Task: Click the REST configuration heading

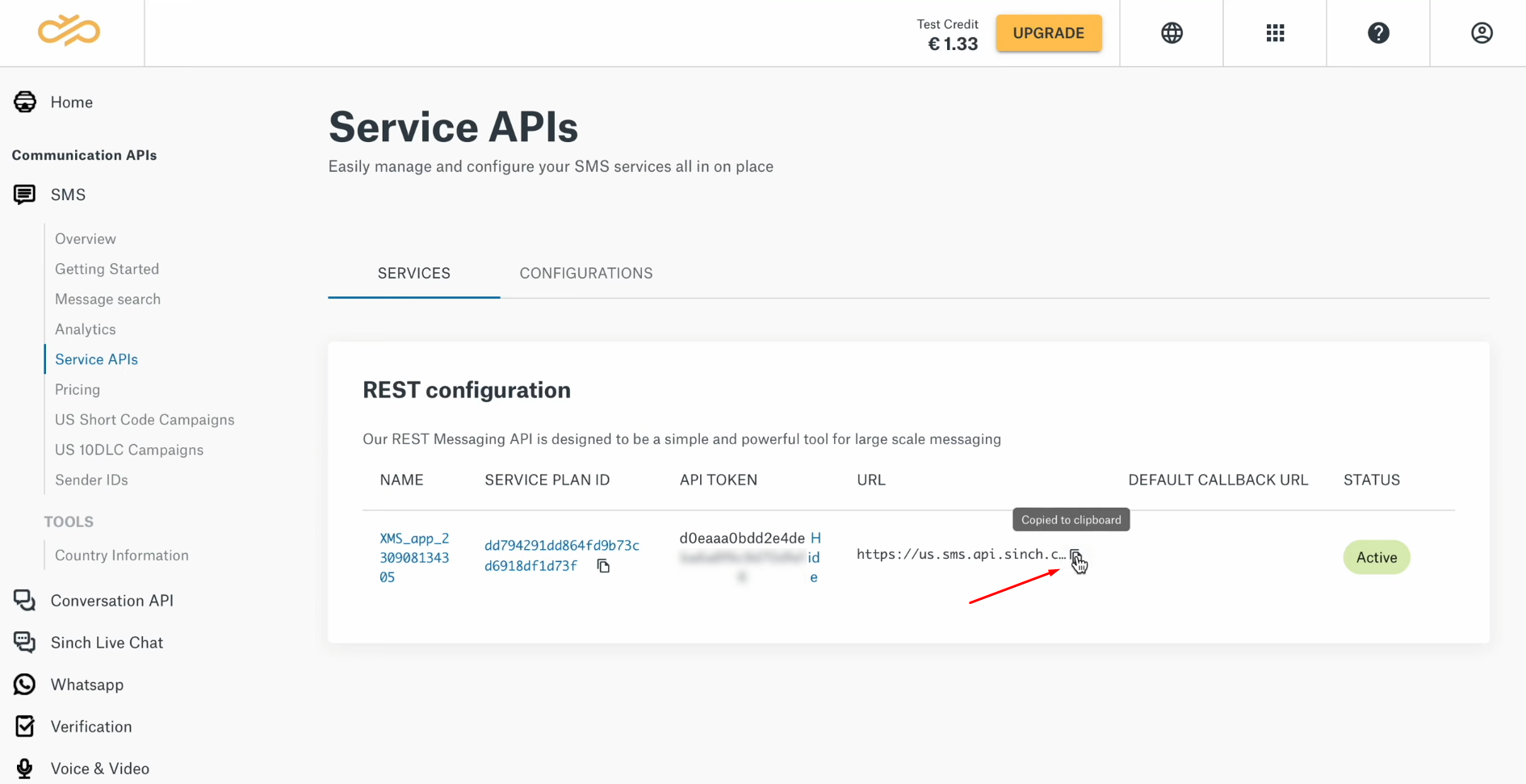Action: click(467, 390)
